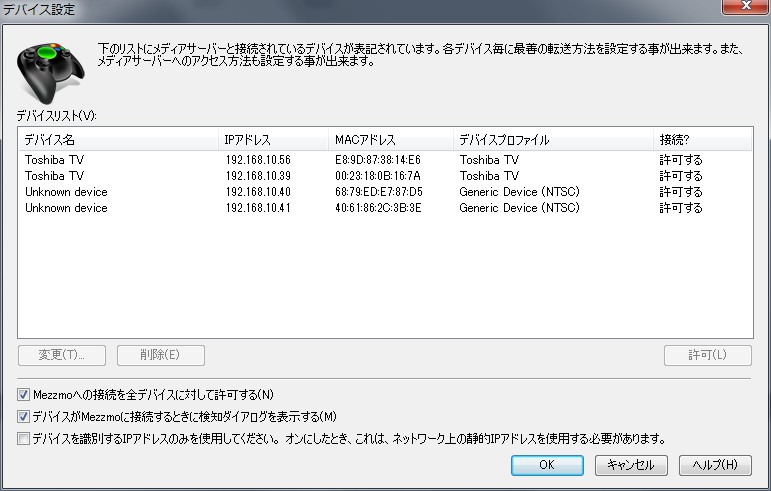Click Toshiba TV profile cell for 192.168.10.56
This screenshot has width=771, height=491.
tap(489, 160)
